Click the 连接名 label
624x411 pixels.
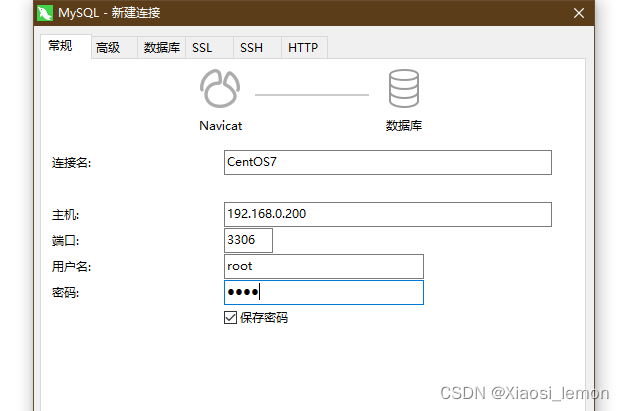click(x=71, y=163)
